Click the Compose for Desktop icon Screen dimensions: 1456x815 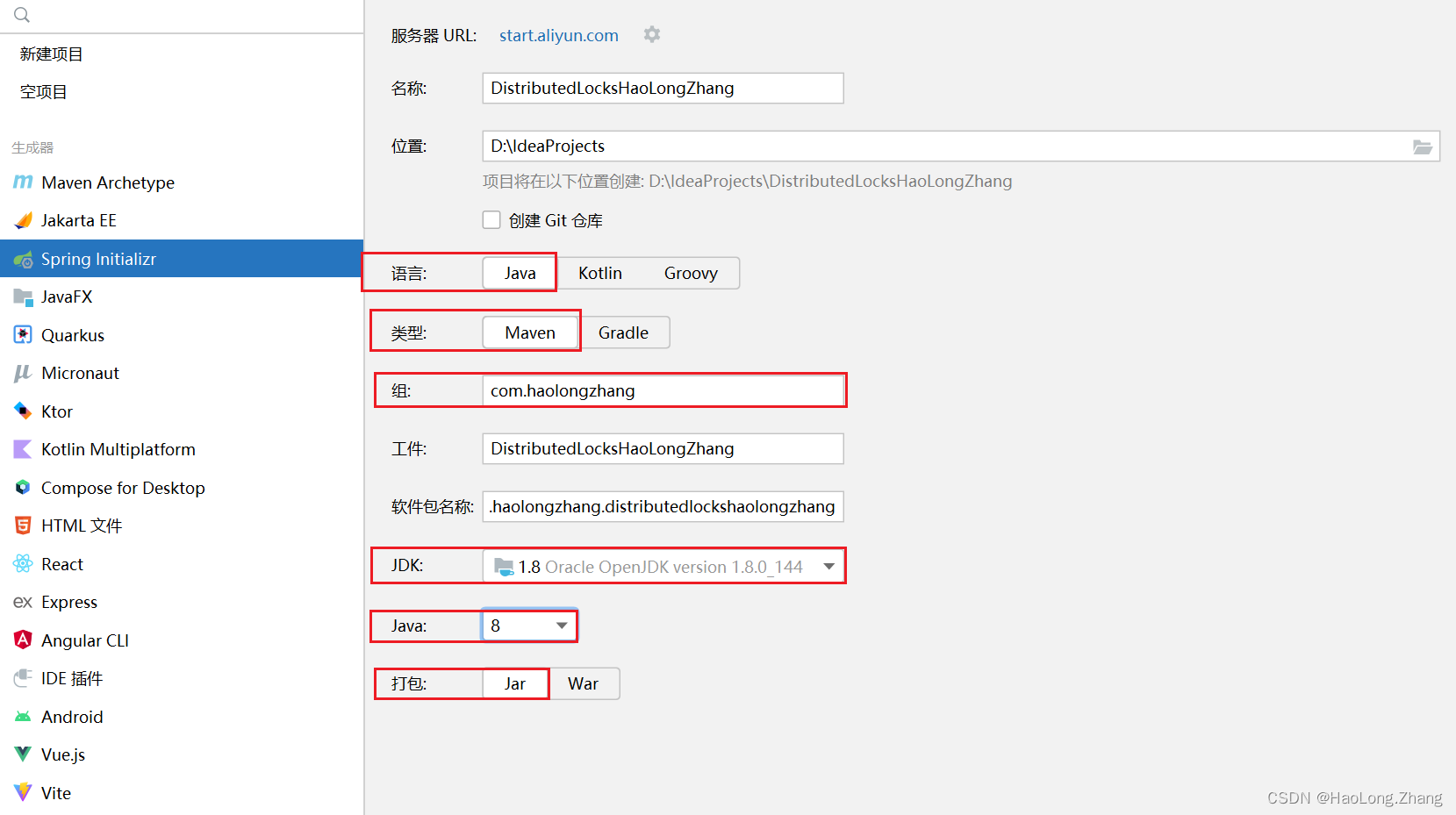coord(23,488)
